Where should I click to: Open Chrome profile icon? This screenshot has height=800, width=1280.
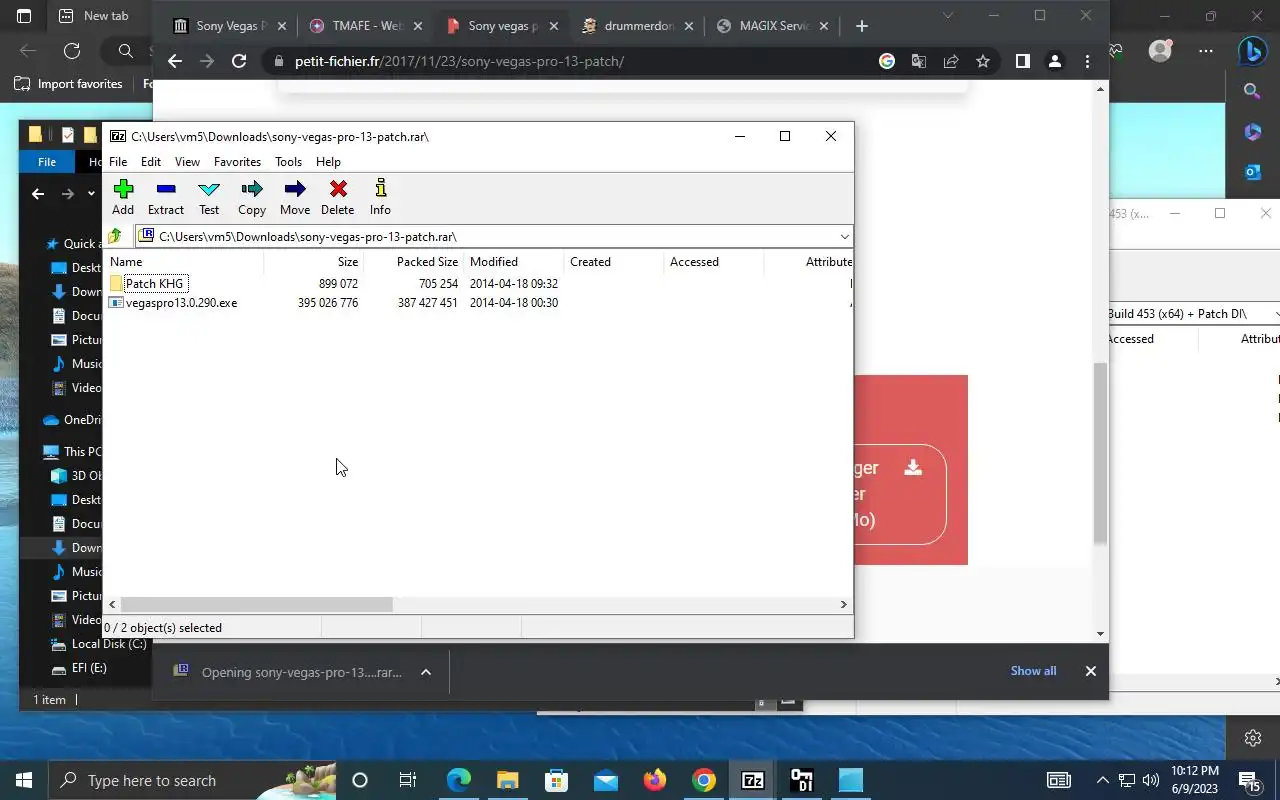pos(1054,61)
